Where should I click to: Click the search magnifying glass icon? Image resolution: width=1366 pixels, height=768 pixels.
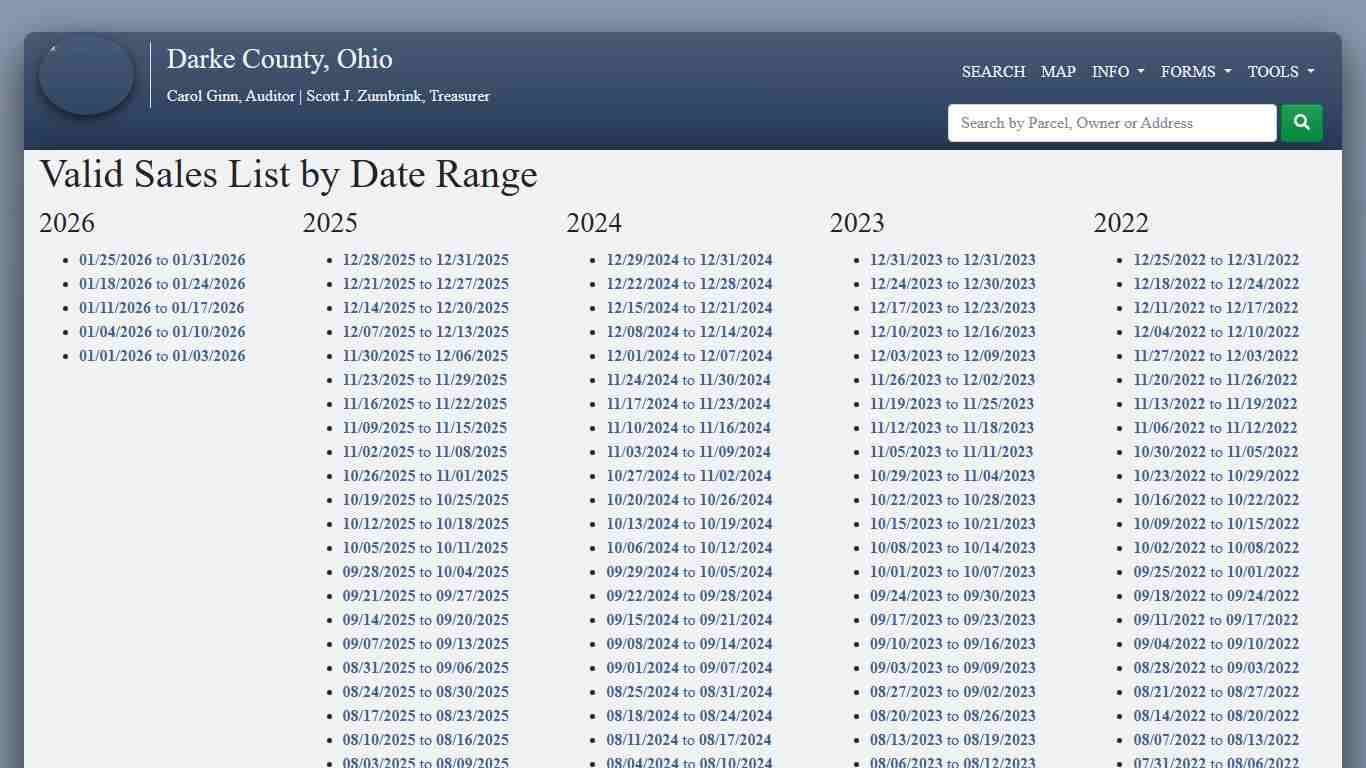click(x=1301, y=122)
